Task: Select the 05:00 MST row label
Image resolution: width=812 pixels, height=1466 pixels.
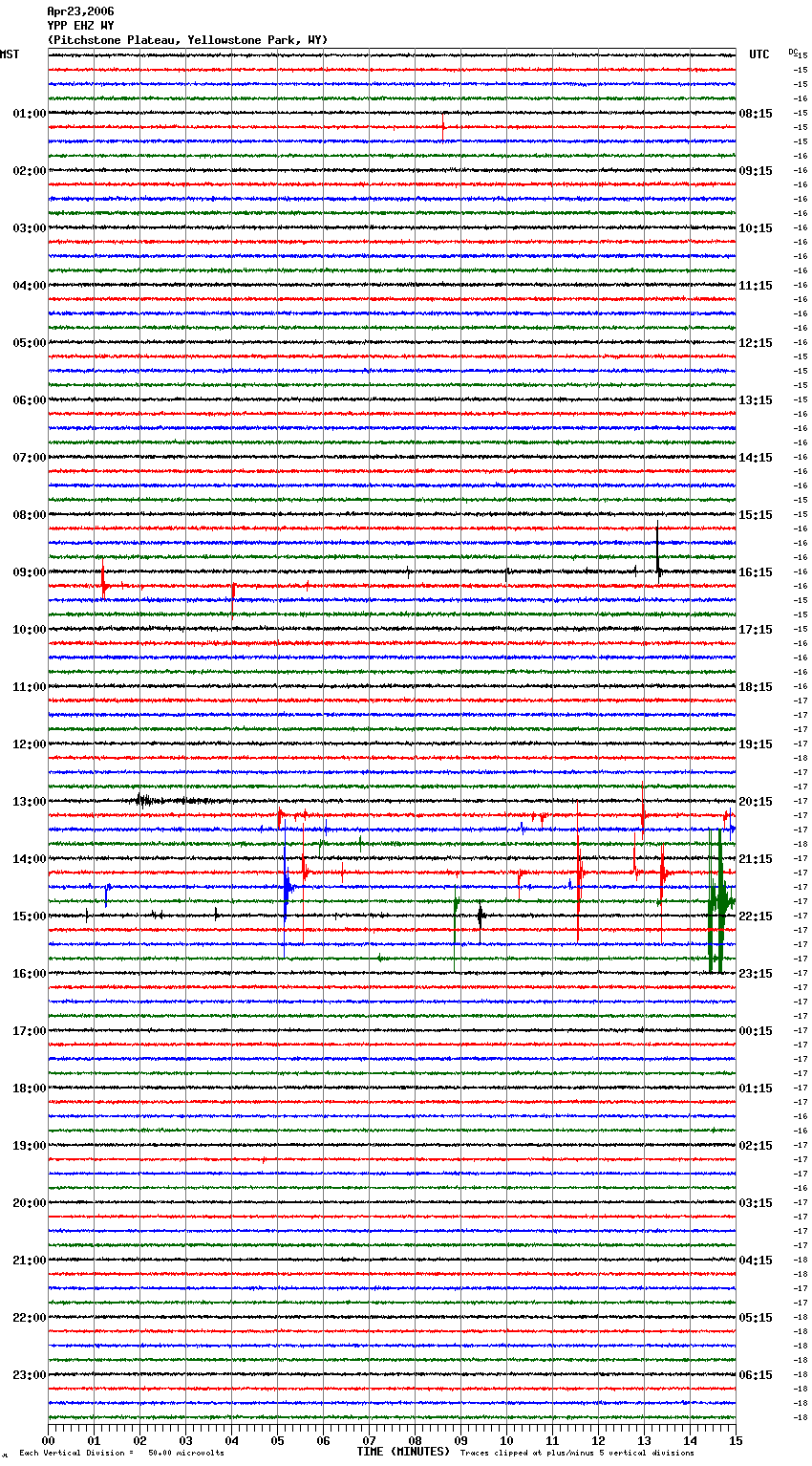Action: pyautogui.click(x=29, y=343)
